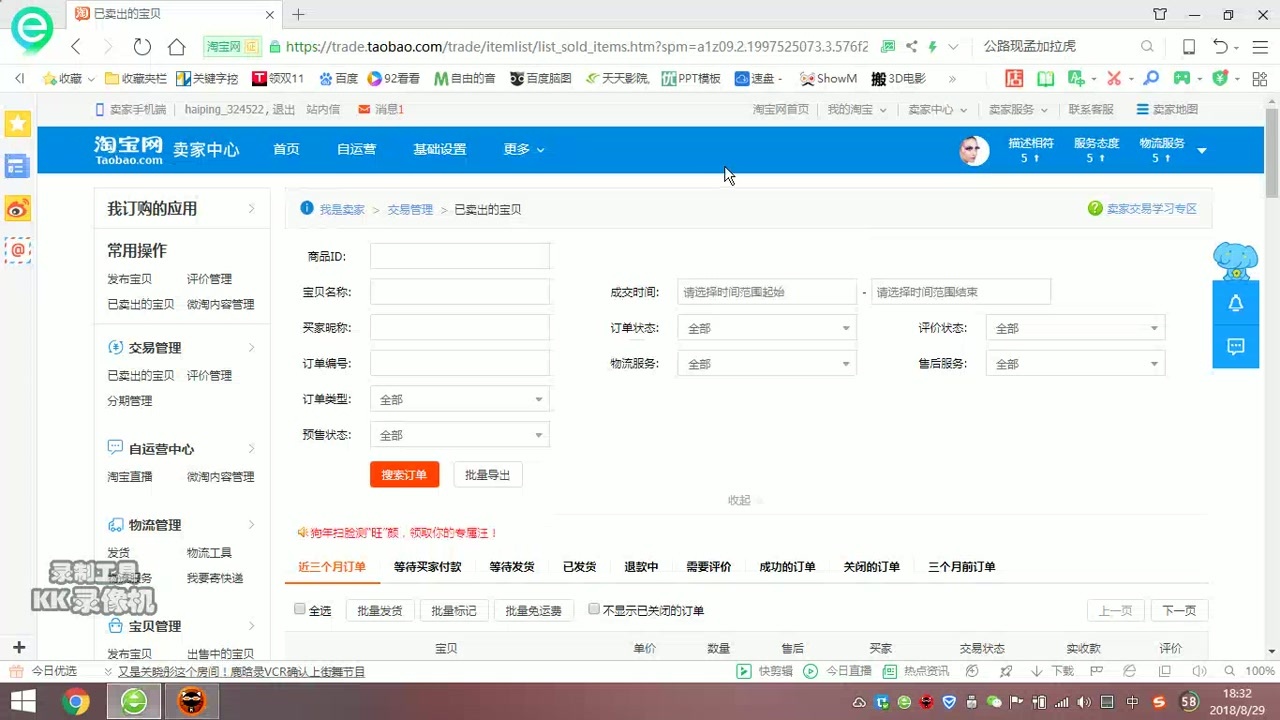1280x720 pixels.
Task: Open the 订单状态 dropdown
Action: tap(767, 328)
